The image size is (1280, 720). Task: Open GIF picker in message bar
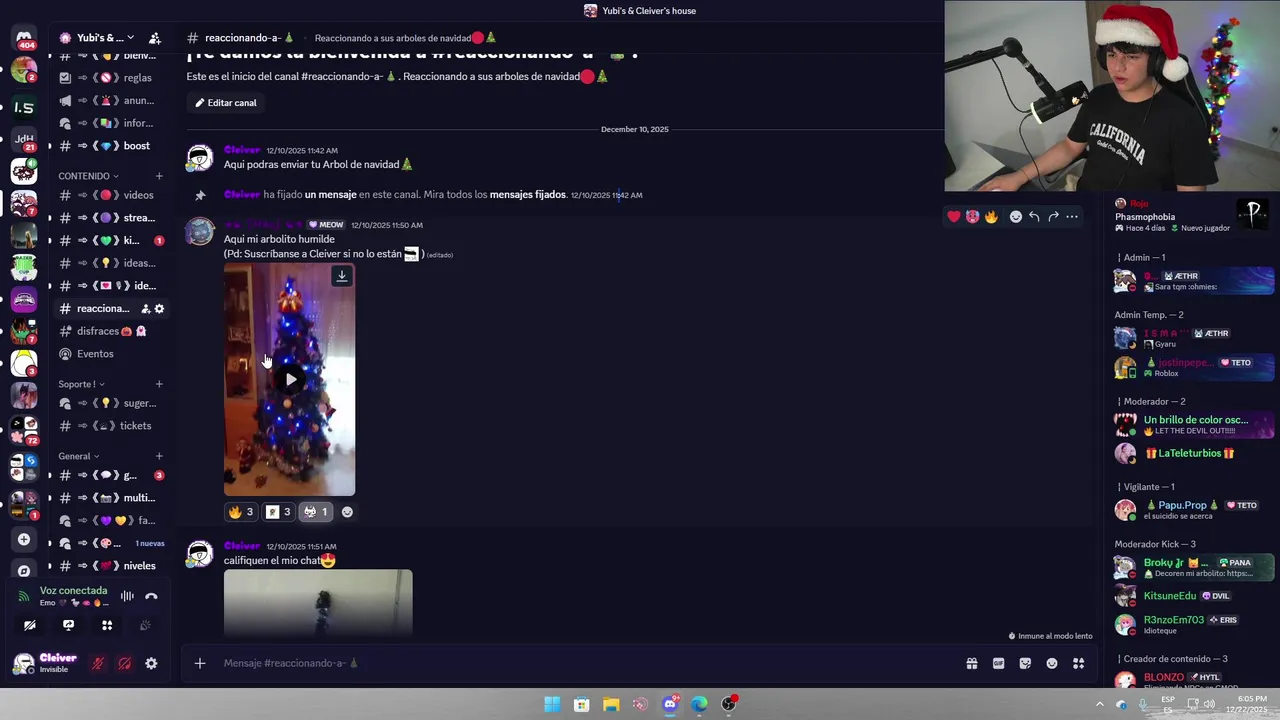[x=998, y=663]
